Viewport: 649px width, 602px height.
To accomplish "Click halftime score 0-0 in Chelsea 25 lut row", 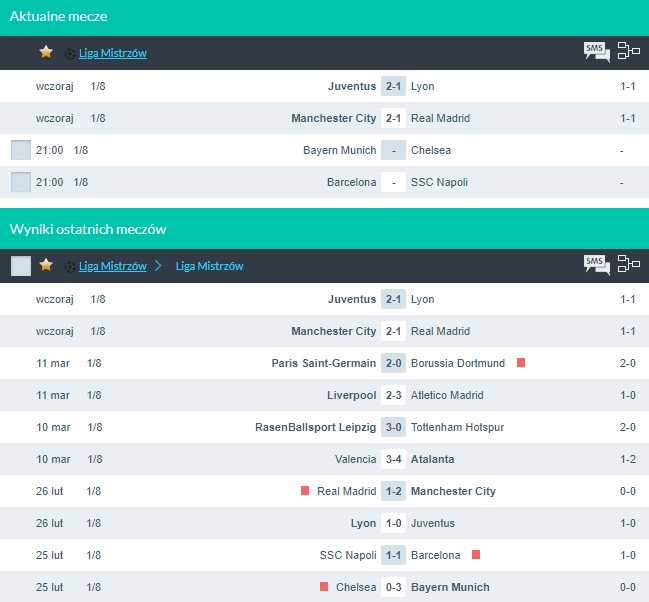I will [627, 587].
